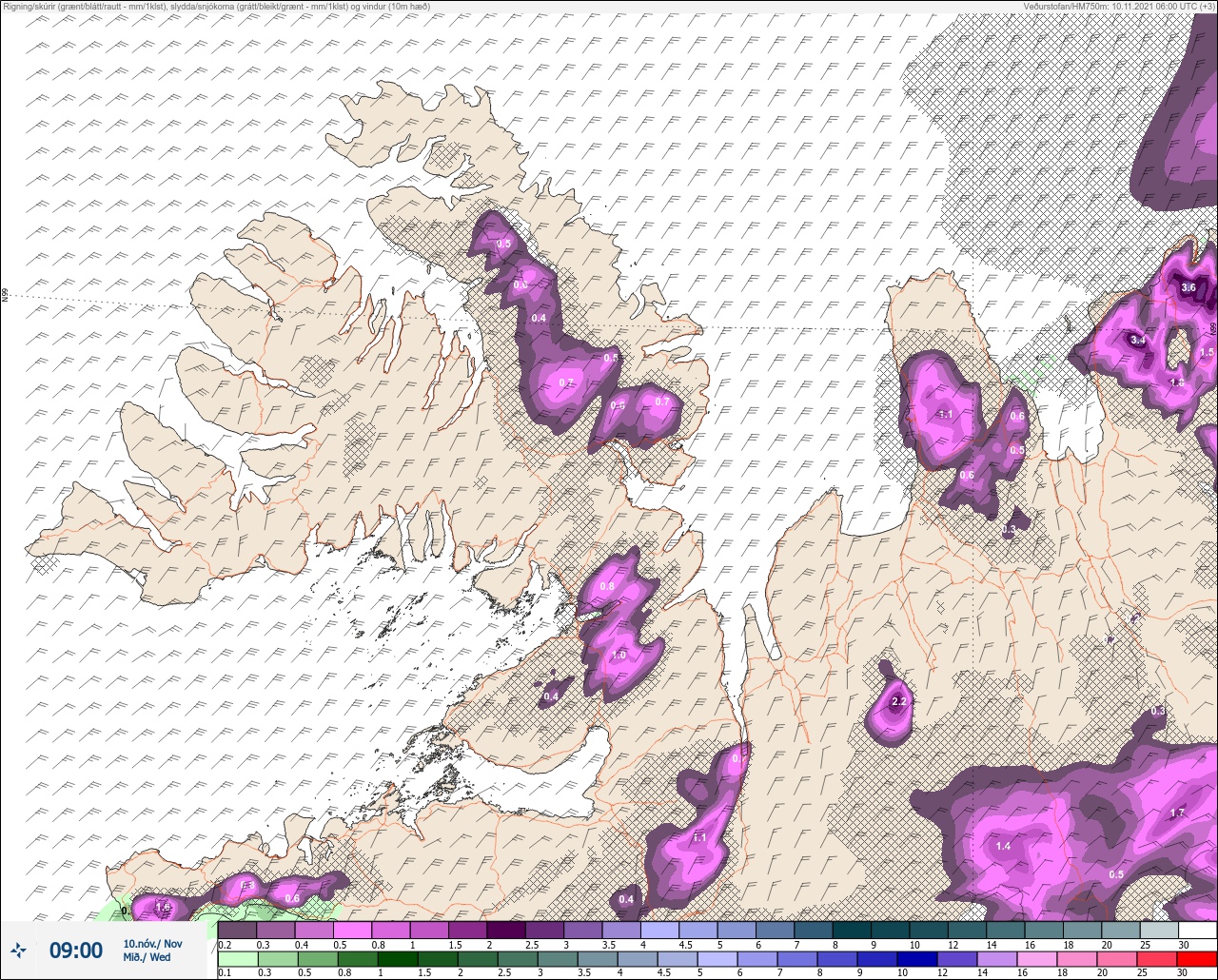Select the upper legend swatch starting at 0.2
Image resolution: width=1218 pixels, height=980 pixels.
(237, 930)
